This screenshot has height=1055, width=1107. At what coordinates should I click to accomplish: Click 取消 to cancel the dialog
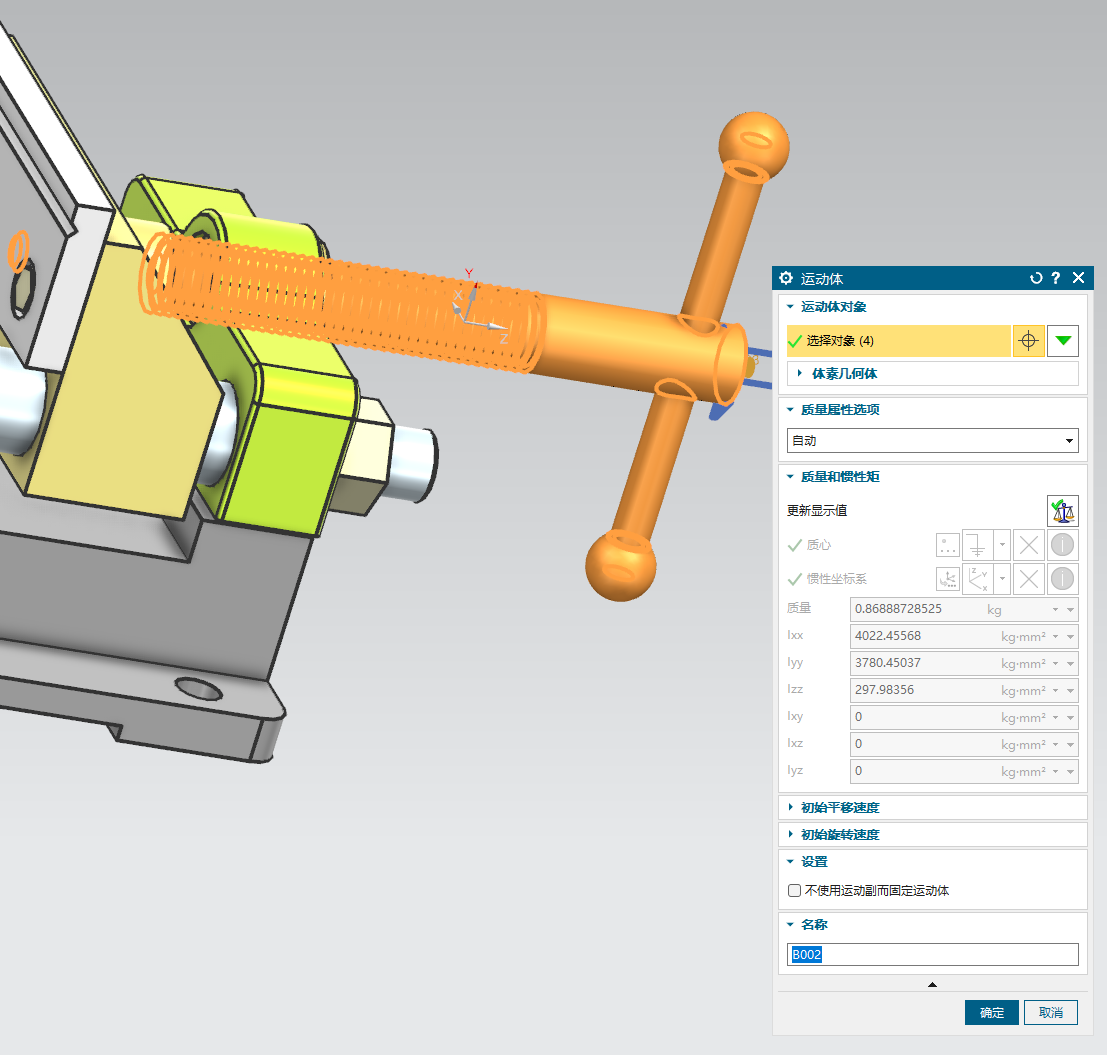click(1050, 1012)
